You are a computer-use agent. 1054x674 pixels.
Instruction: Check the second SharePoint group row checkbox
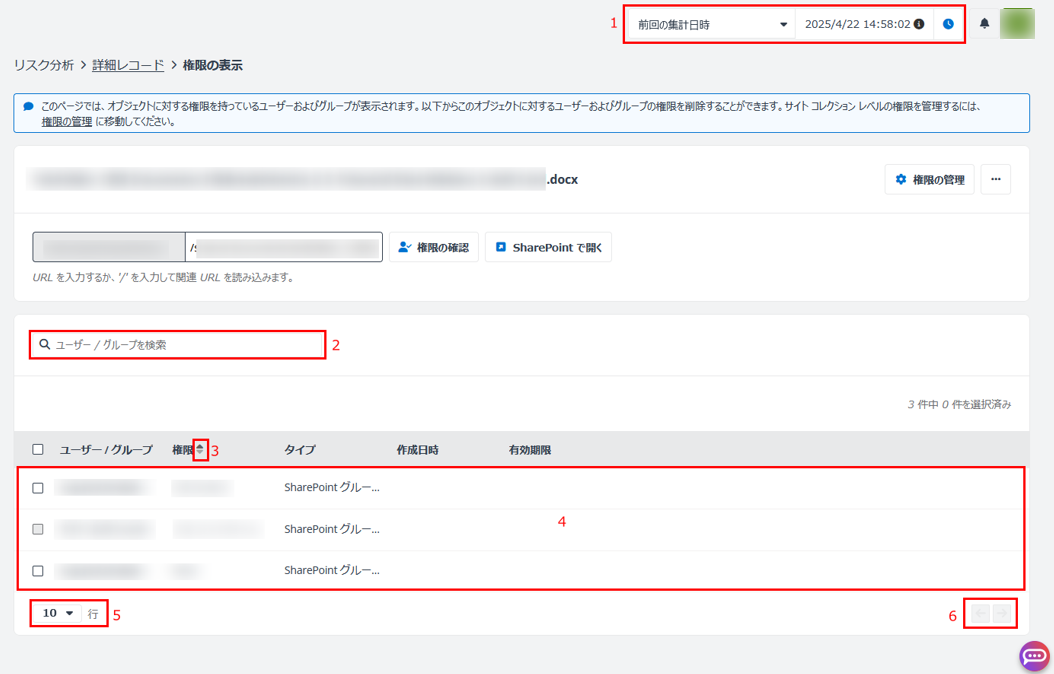(38, 530)
